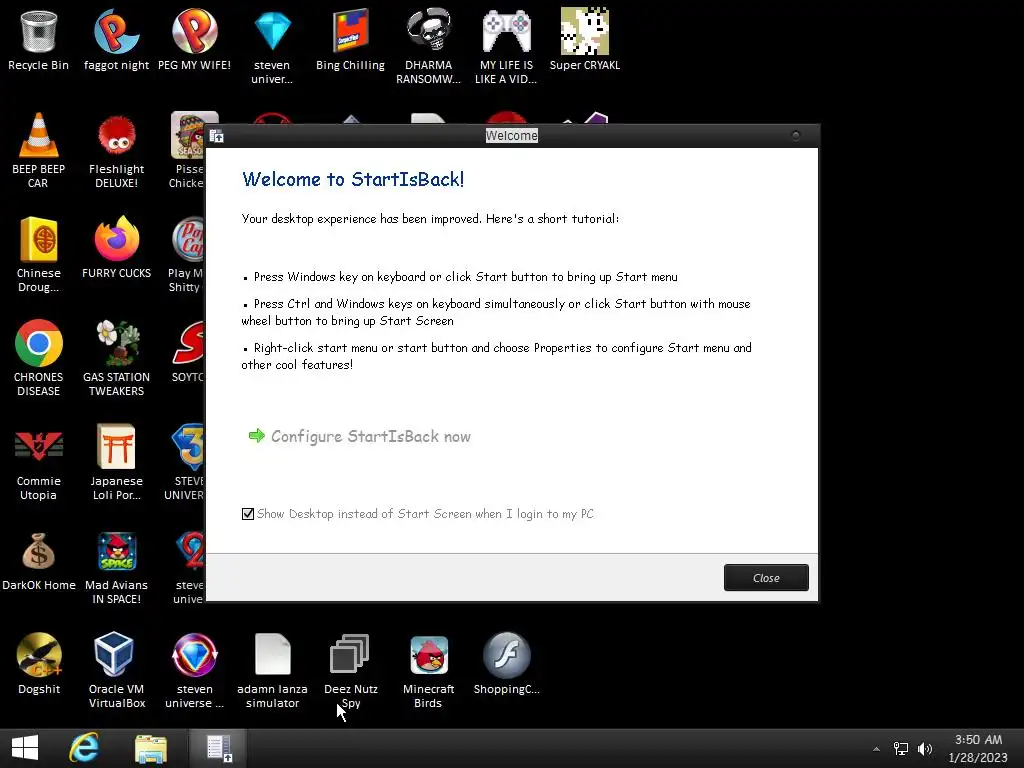Launch Internet Explorer from the taskbar
This screenshot has width=1024, height=768.
pyautogui.click(x=84, y=748)
